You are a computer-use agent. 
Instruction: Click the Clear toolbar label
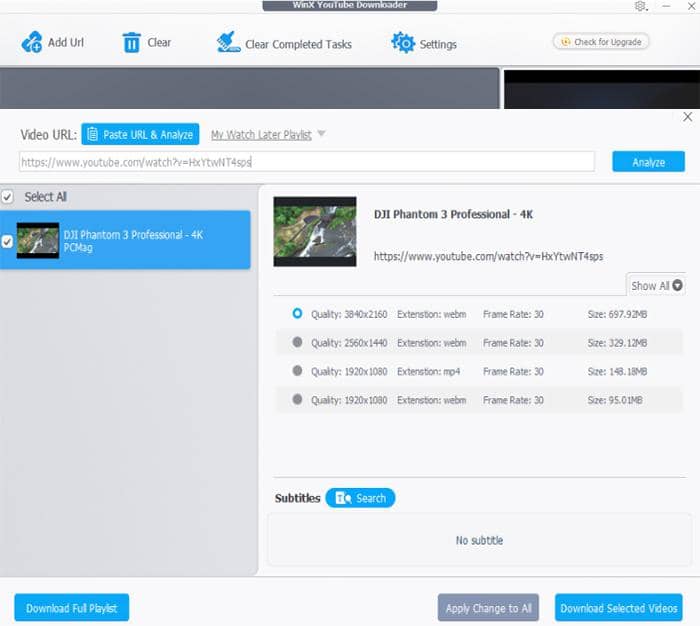click(x=159, y=42)
